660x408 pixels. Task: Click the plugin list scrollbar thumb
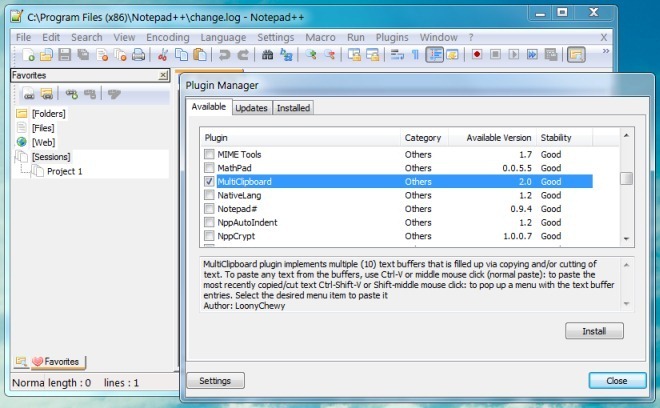point(626,179)
